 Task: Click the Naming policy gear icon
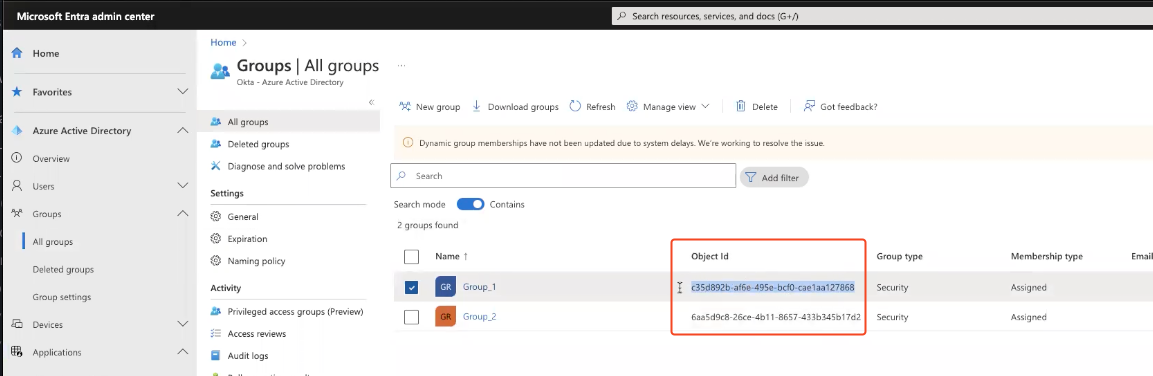[x=216, y=260]
